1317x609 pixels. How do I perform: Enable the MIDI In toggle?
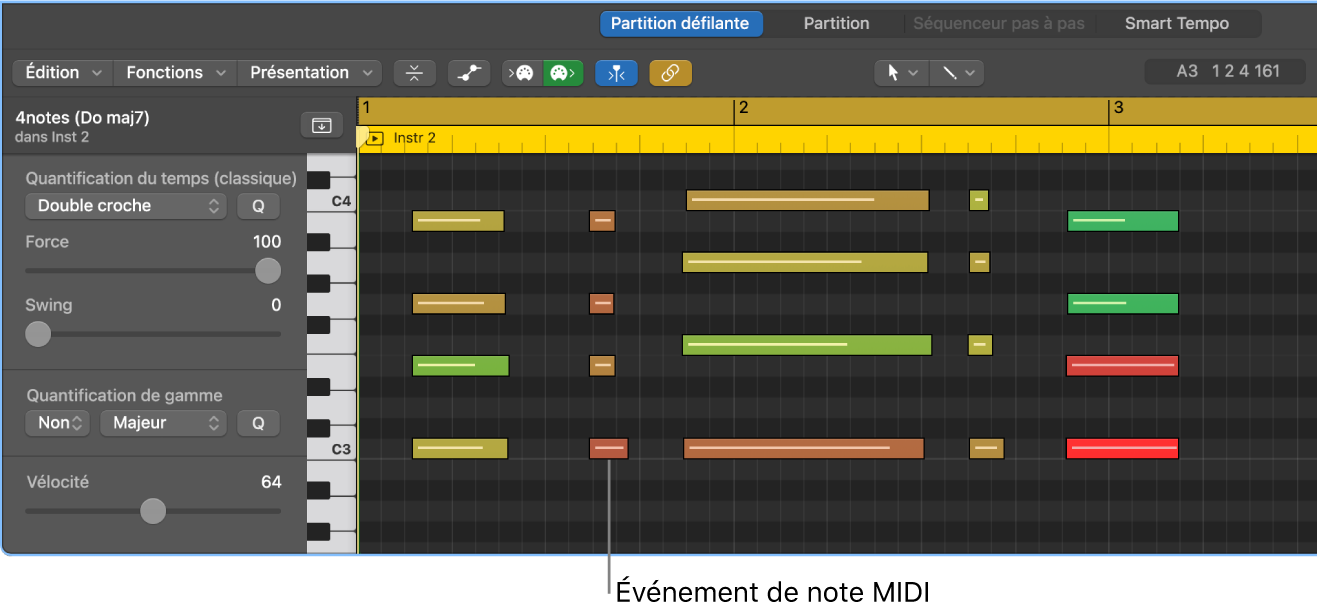[521, 72]
